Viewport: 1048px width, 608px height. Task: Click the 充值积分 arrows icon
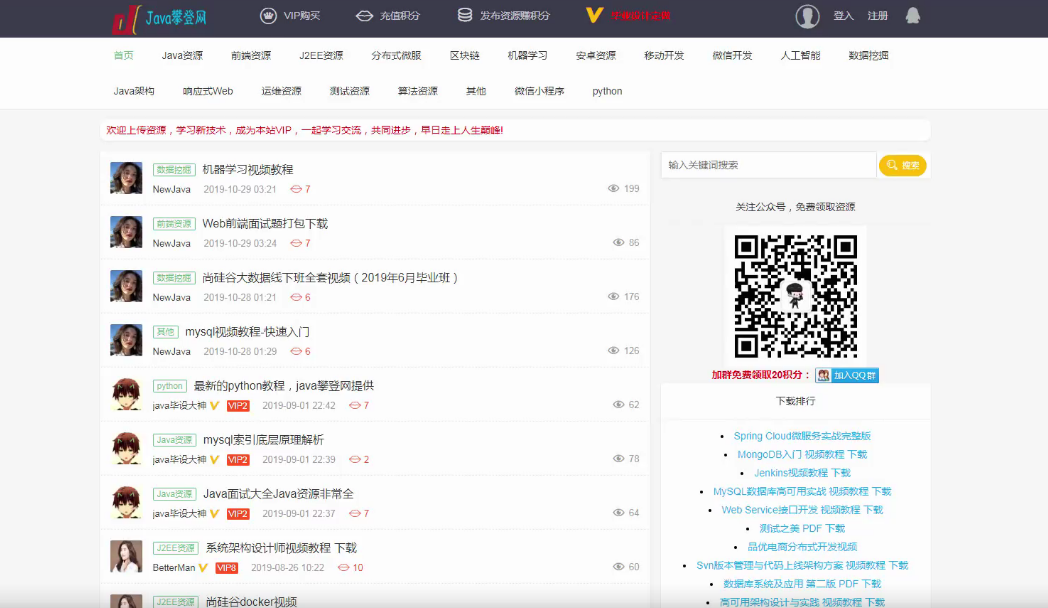[x=365, y=15]
